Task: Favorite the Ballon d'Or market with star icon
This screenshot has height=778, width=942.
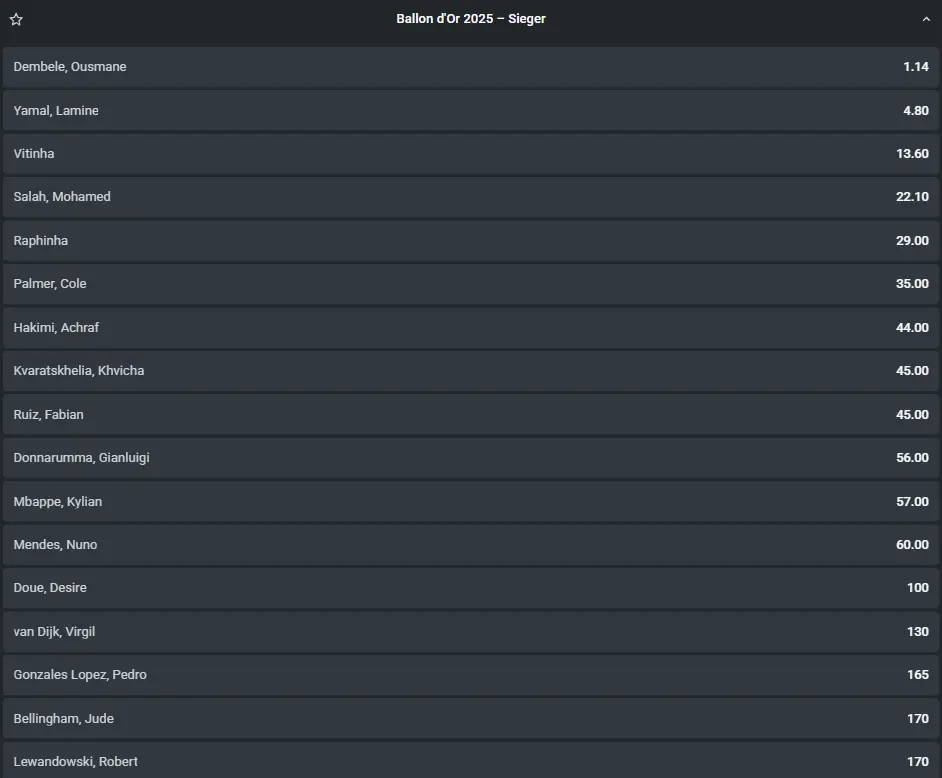Action: pyautogui.click(x=16, y=19)
